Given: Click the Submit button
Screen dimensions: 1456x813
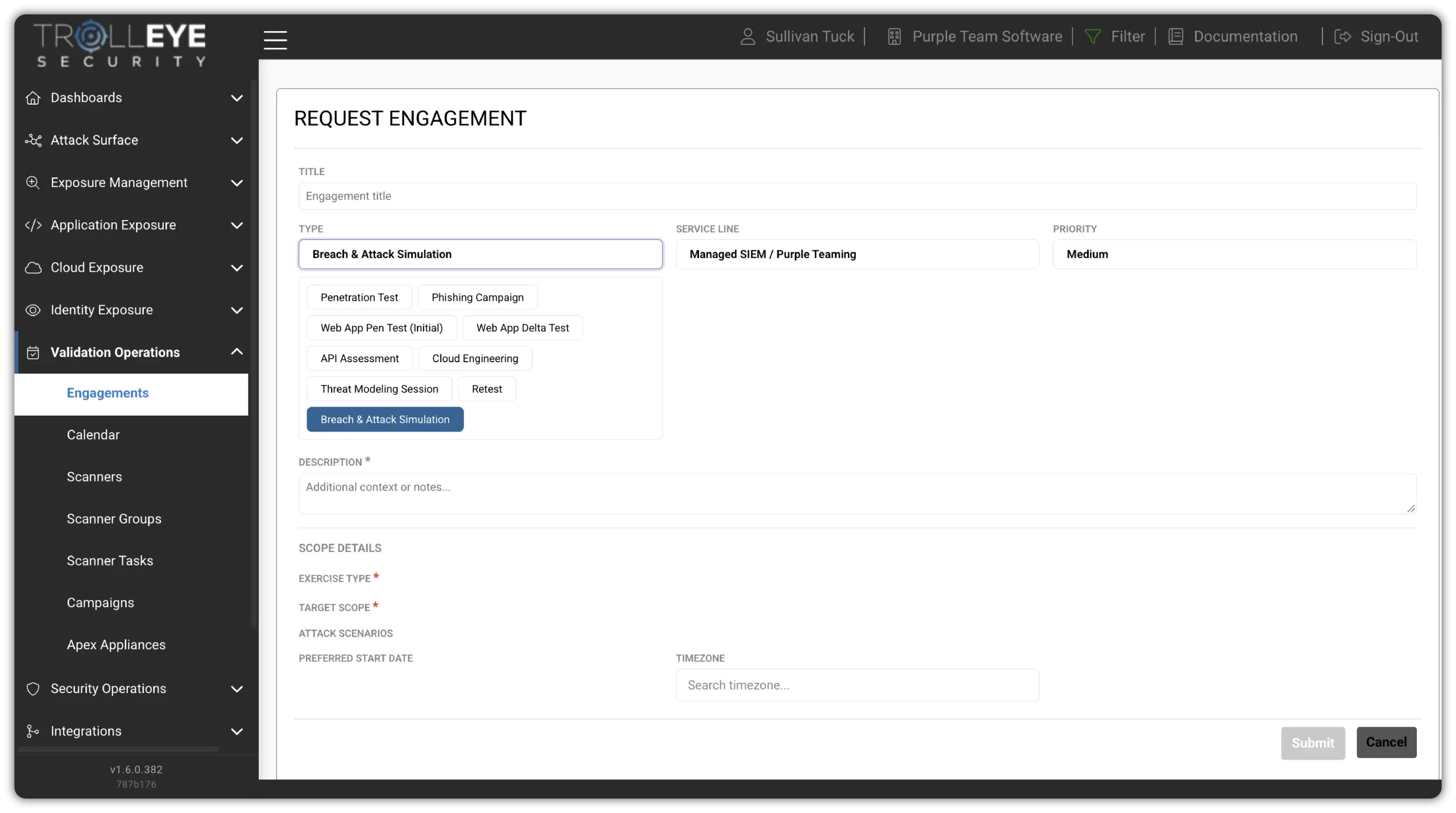Looking at the screenshot, I should click(1313, 743).
